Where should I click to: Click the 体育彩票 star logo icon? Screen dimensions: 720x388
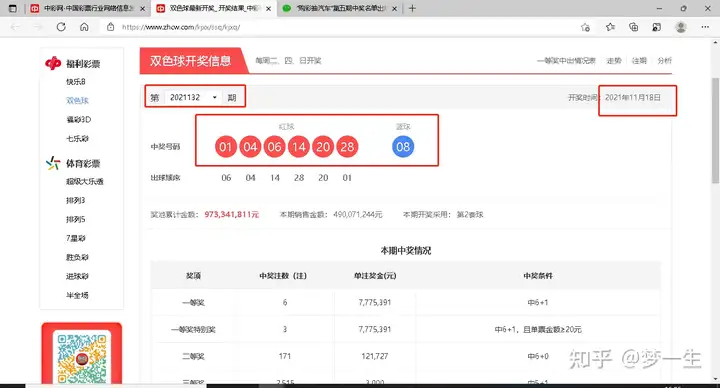tap(53, 163)
